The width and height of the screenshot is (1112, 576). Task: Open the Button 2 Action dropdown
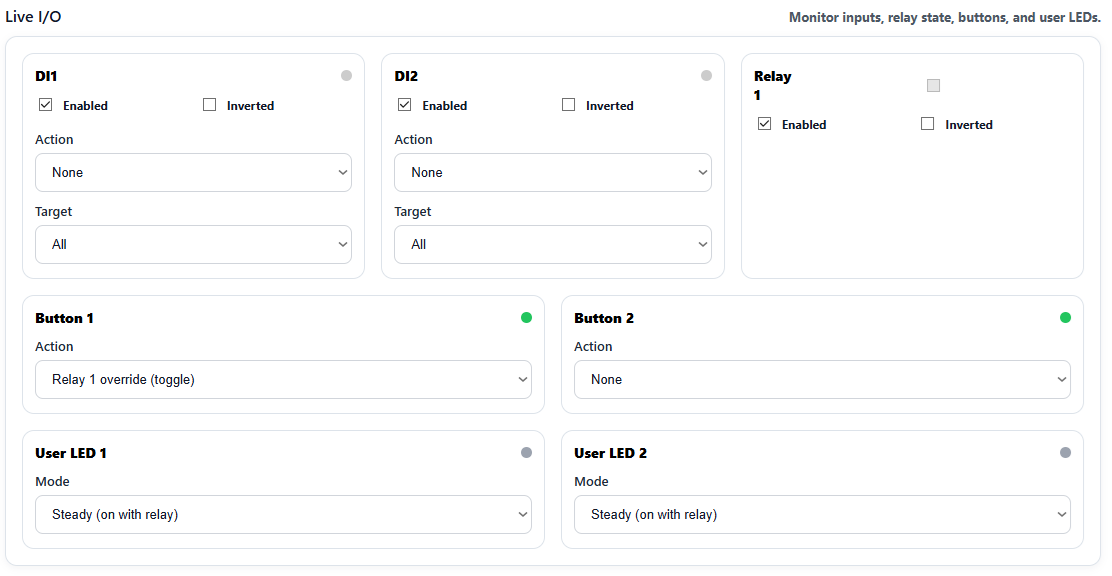coord(822,380)
